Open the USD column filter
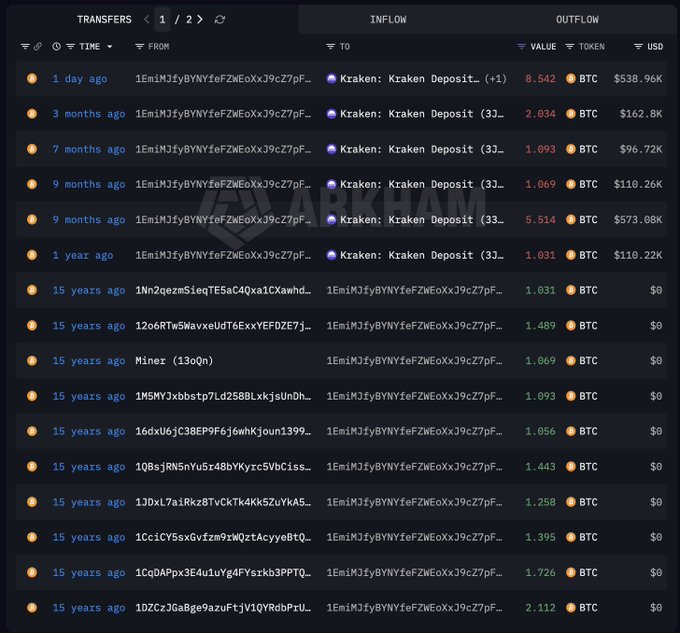The height and width of the screenshot is (633, 680). pos(638,46)
